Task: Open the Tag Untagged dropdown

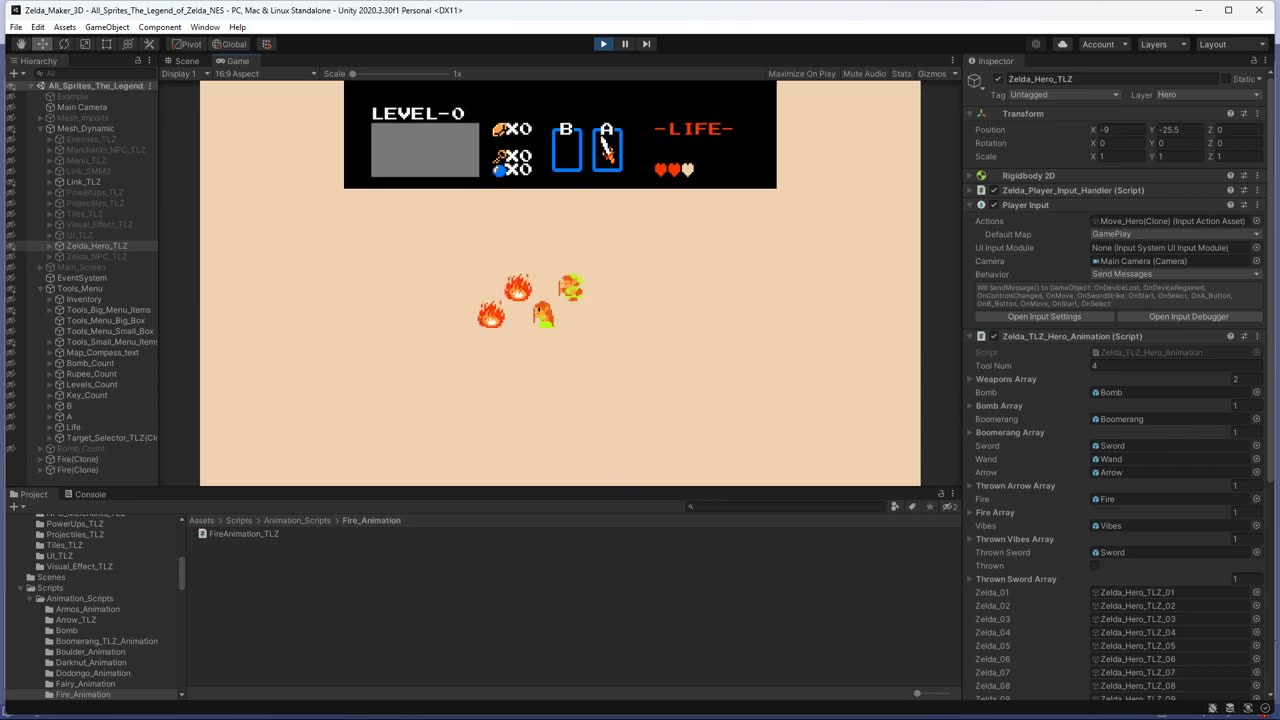Action: [x=1065, y=95]
